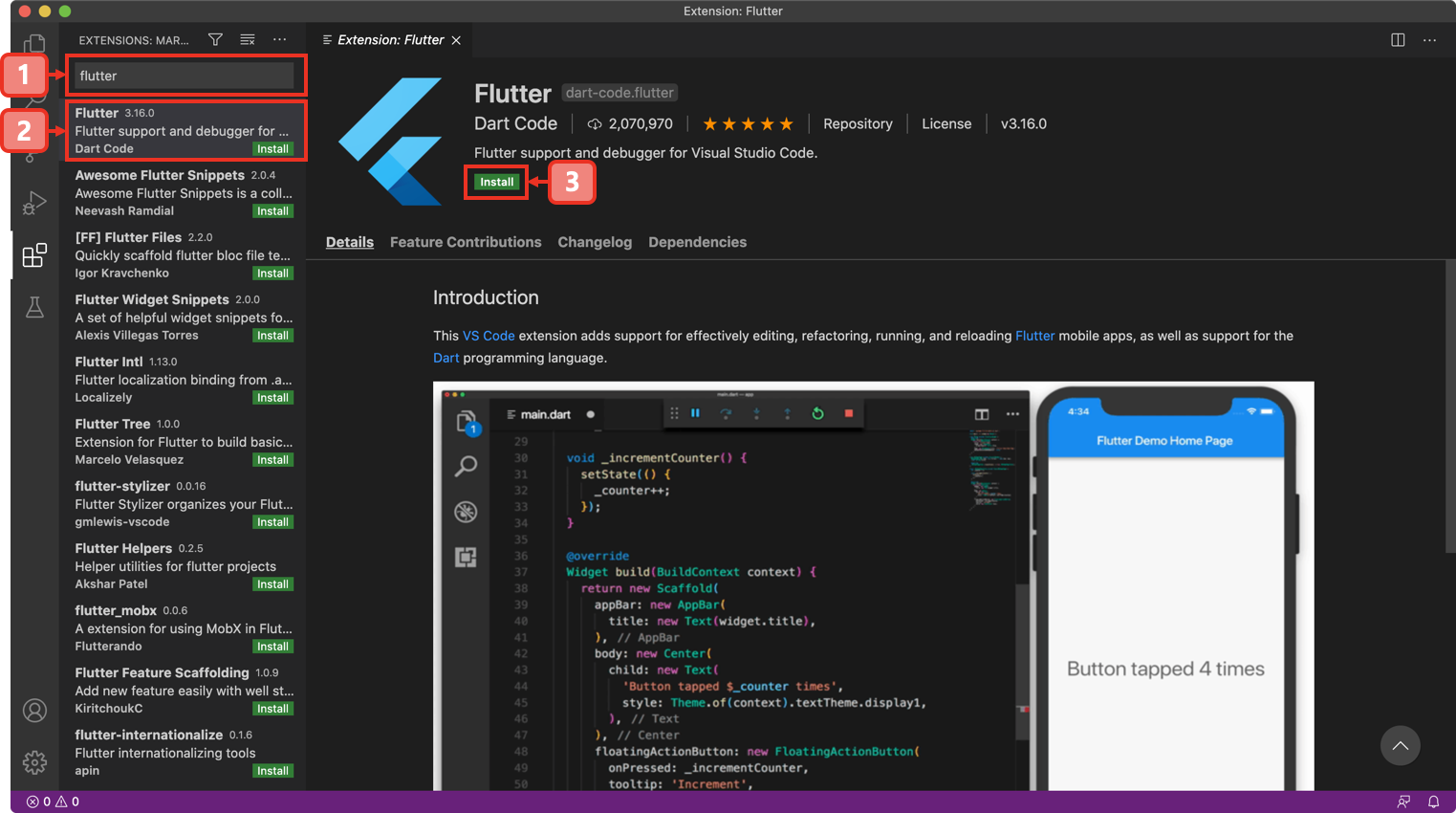
Task: Follow the VS Code link in introduction
Action: [x=489, y=336]
